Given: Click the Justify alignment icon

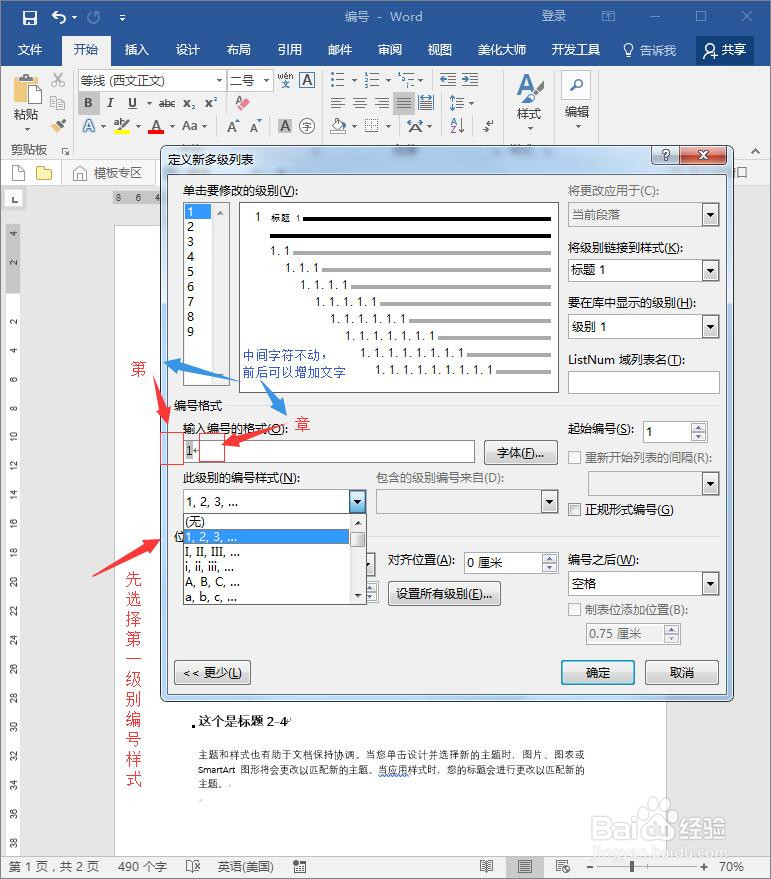Looking at the screenshot, I should point(404,103).
